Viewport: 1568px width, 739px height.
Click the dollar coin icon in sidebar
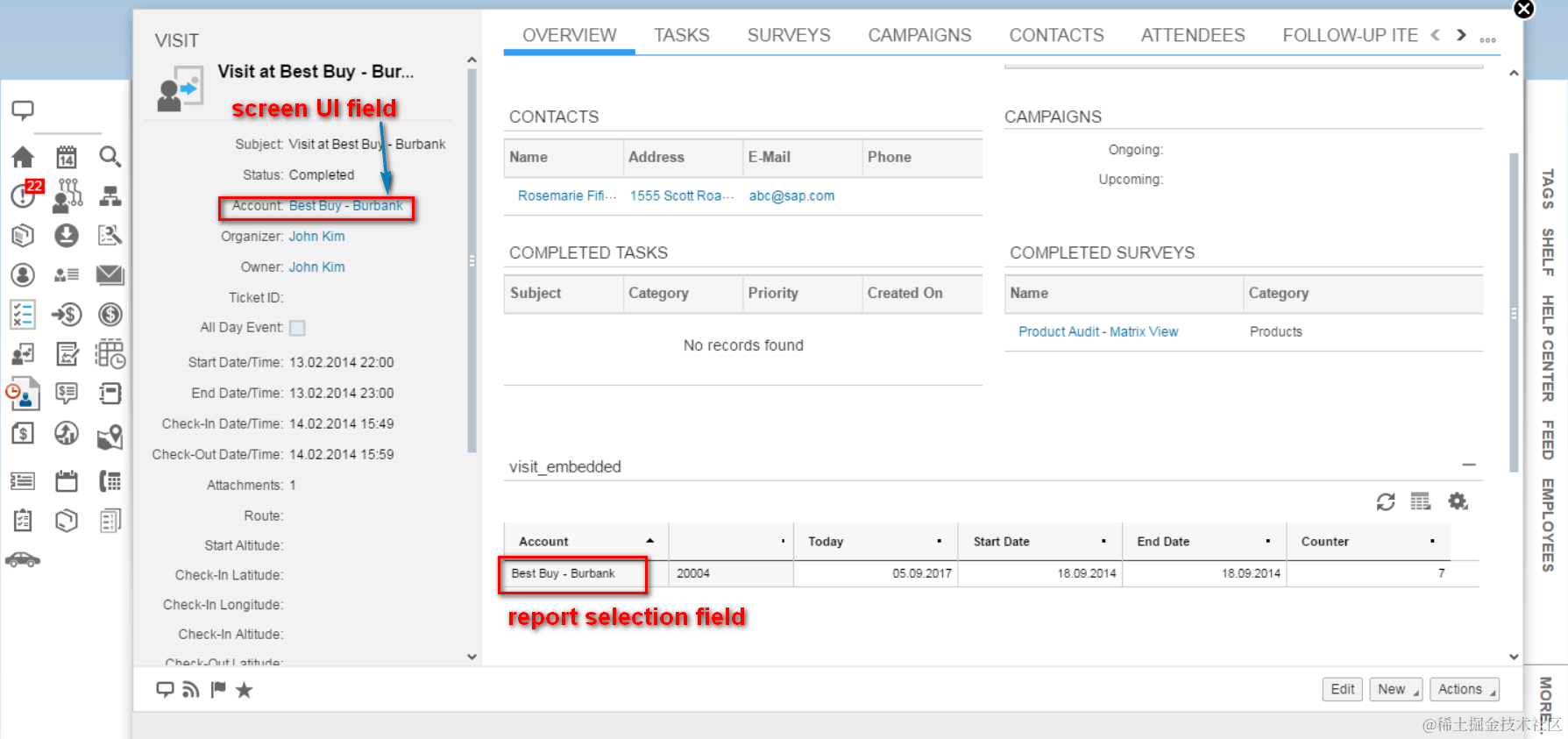pyautogui.click(x=110, y=314)
